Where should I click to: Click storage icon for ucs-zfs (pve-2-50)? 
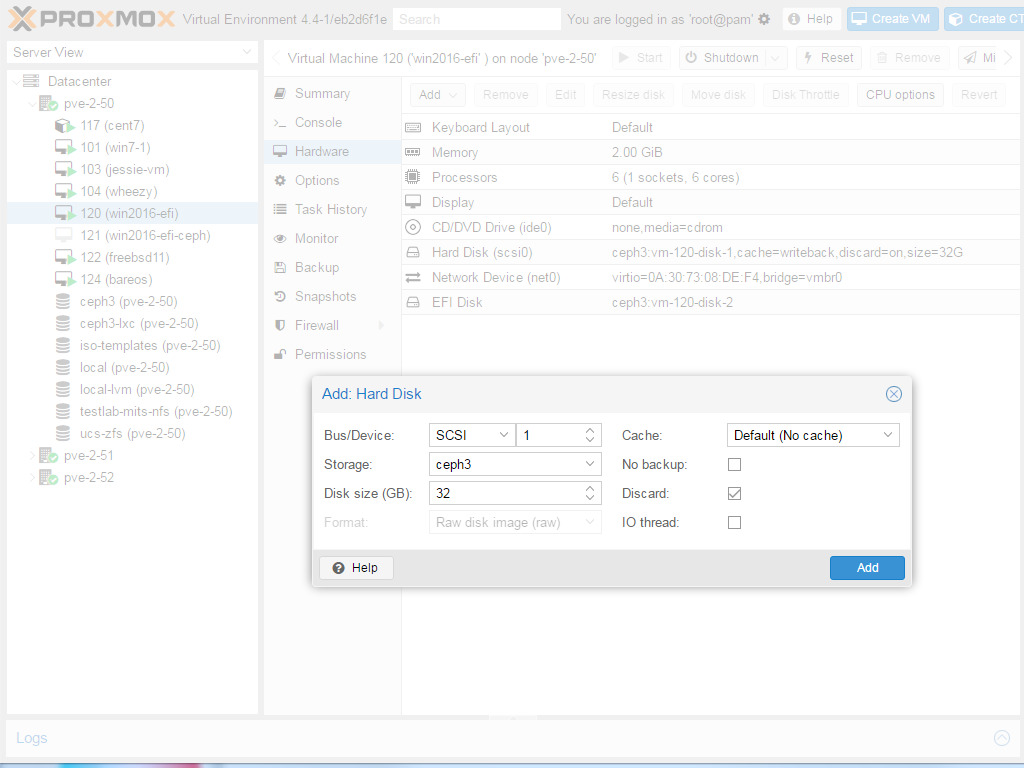63,433
